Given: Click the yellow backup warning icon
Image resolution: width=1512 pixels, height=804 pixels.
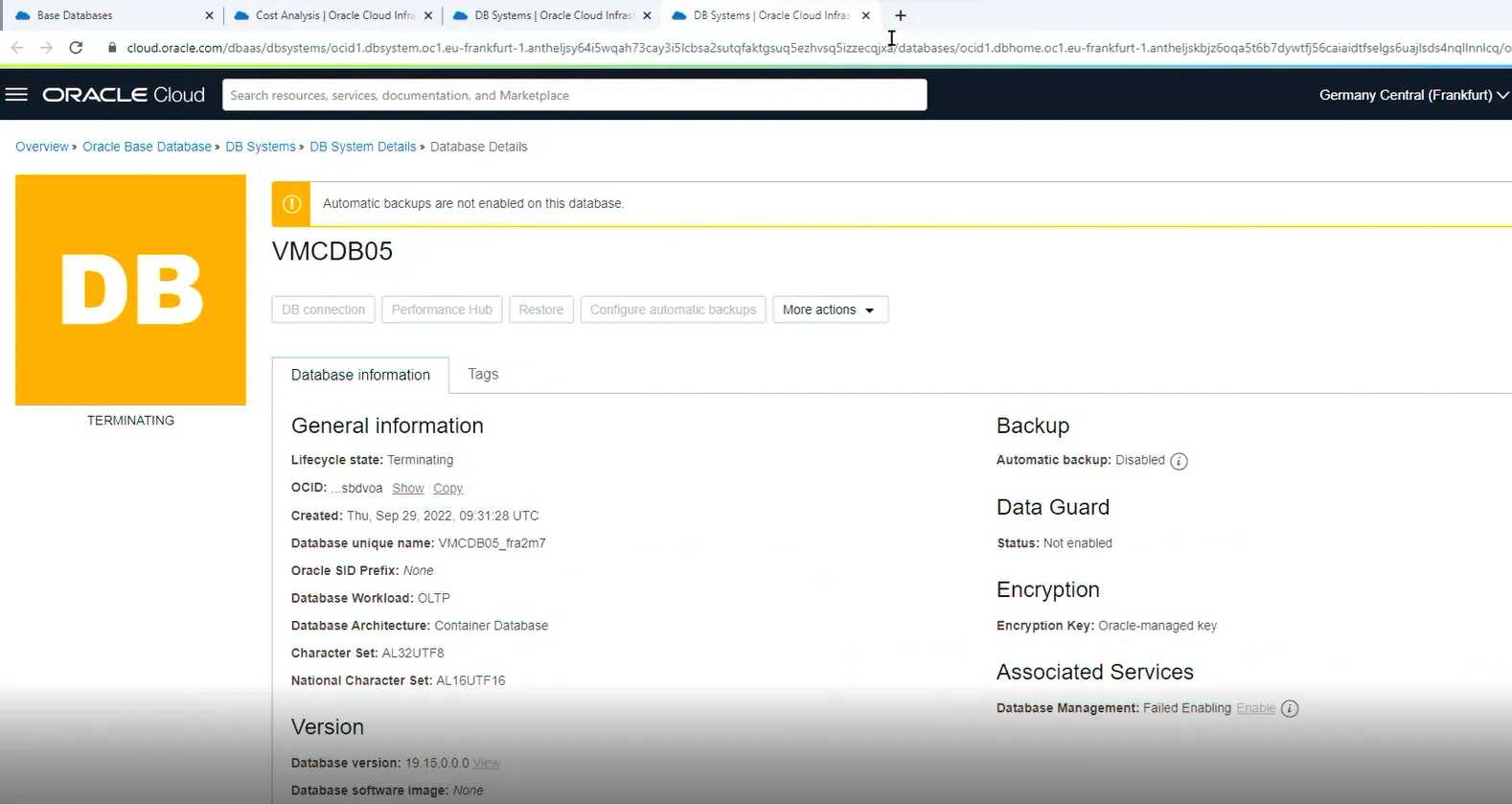Looking at the screenshot, I should [291, 203].
